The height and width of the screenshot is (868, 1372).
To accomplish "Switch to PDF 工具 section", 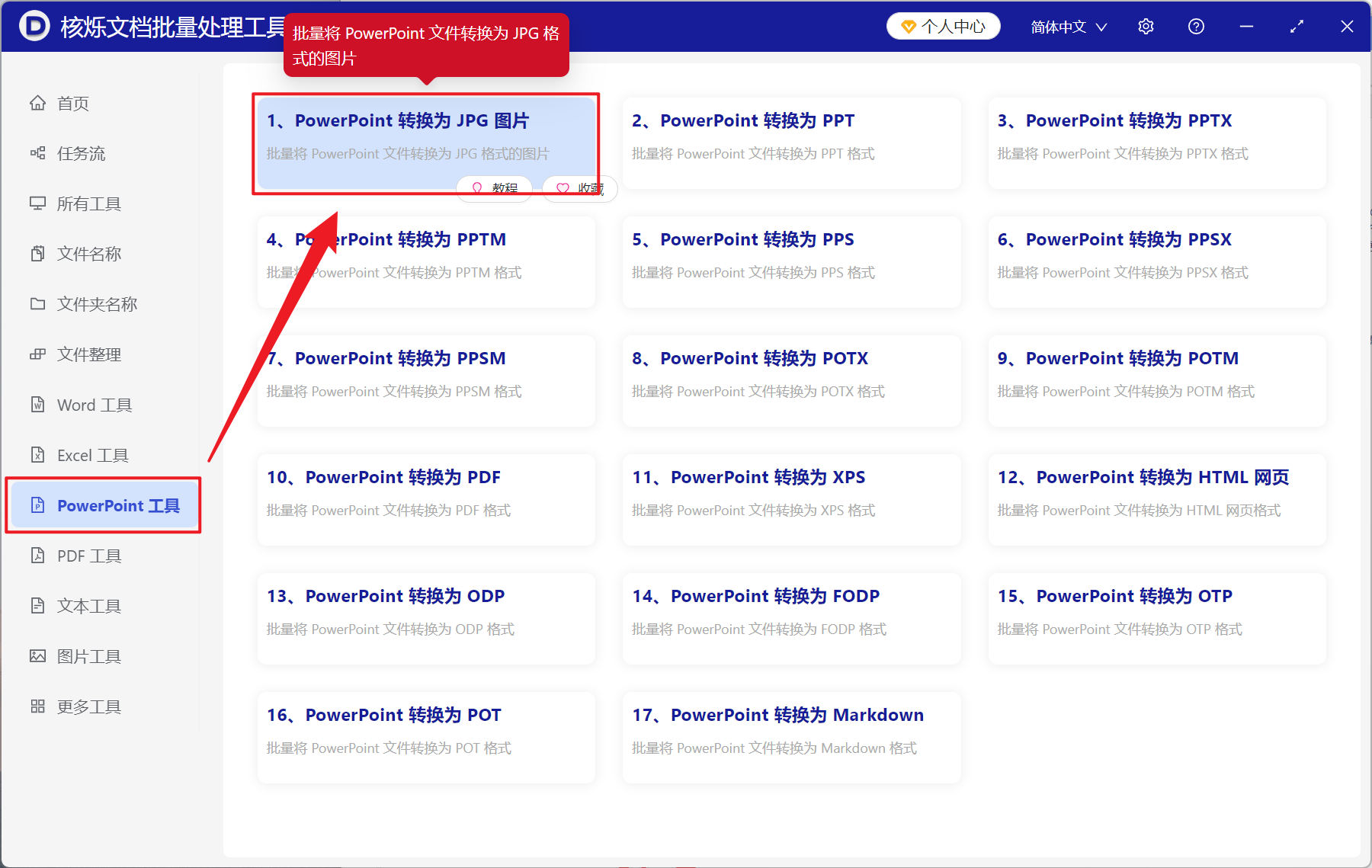I will [x=103, y=556].
